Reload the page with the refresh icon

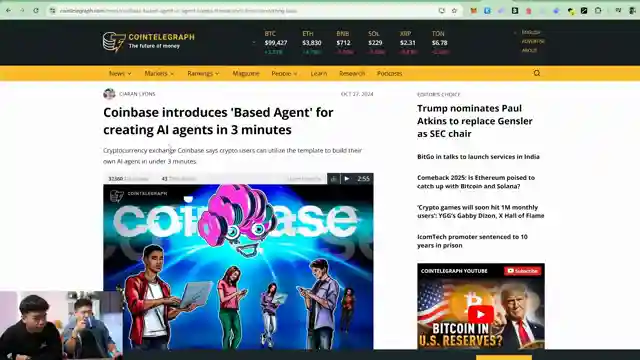pos(36,11)
